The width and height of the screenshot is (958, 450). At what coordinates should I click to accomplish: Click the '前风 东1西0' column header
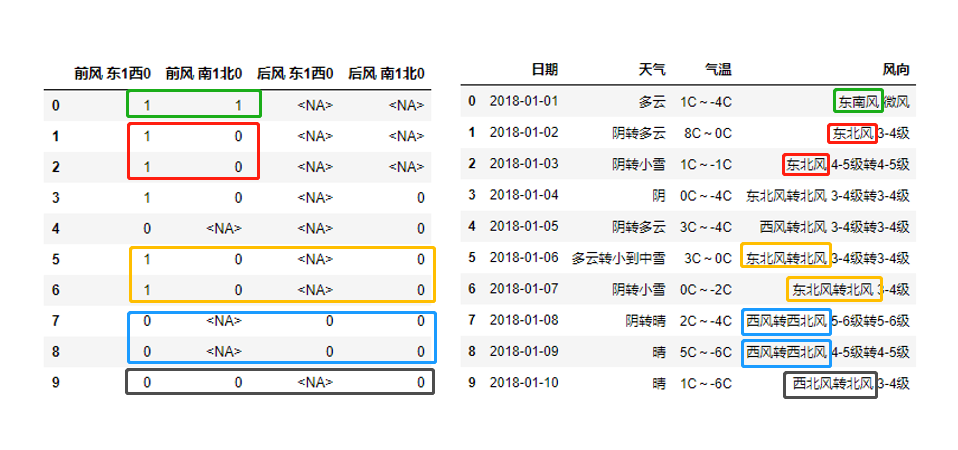pyautogui.click(x=112, y=74)
